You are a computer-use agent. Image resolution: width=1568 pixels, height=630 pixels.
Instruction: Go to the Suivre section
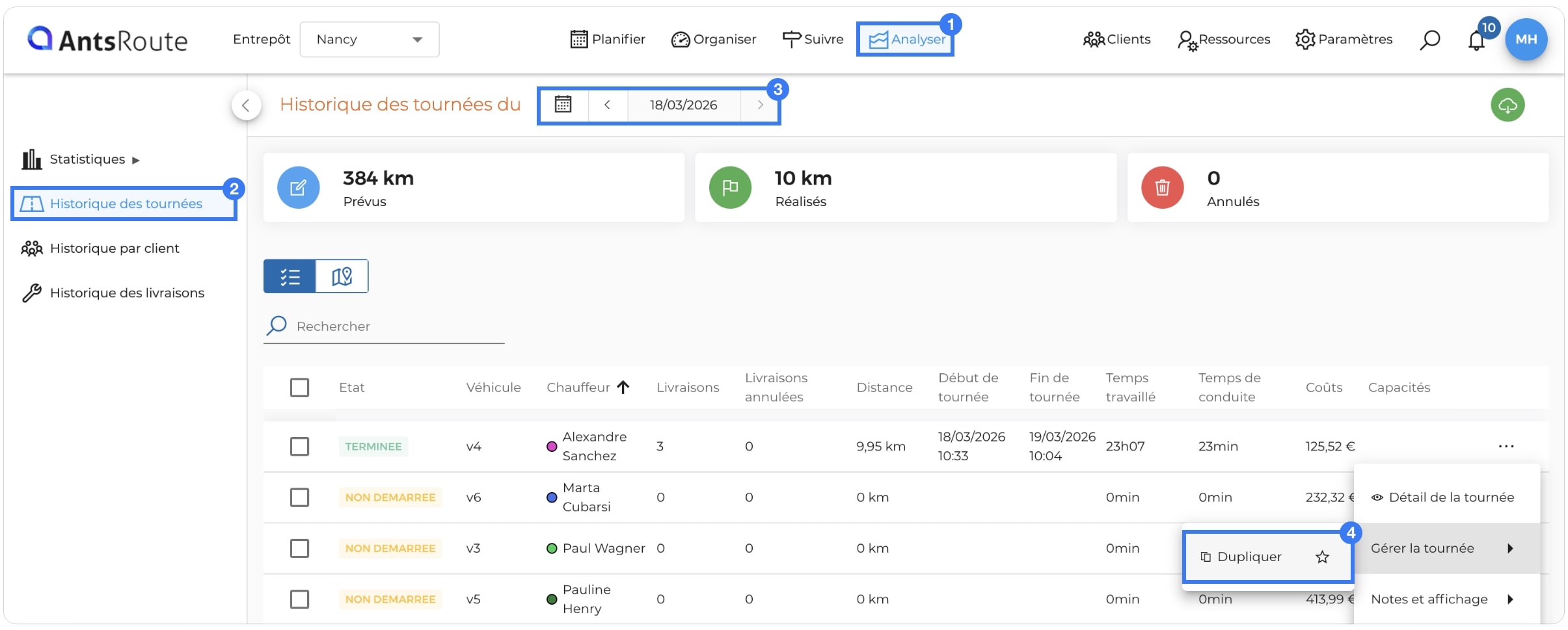coord(813,39)
